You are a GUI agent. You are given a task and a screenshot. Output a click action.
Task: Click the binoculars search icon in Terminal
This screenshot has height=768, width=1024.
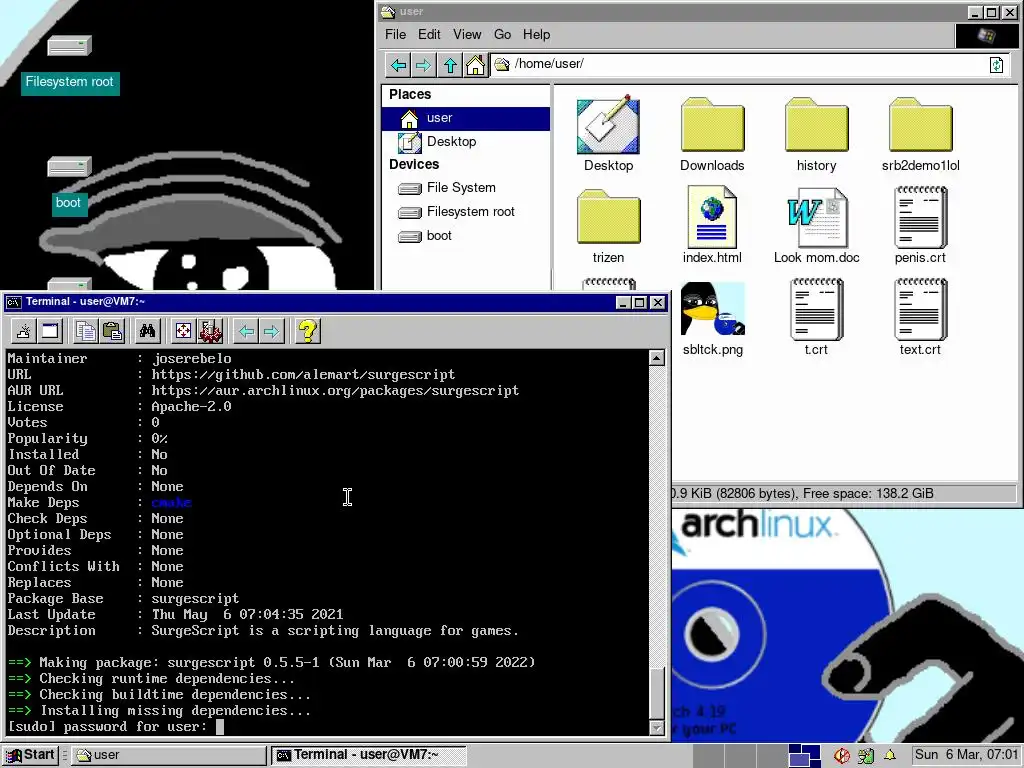point(148,331)
